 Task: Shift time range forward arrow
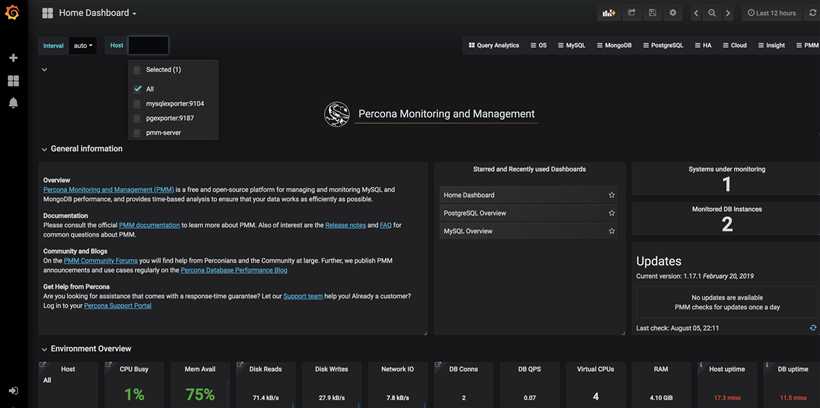pos(727,13)
